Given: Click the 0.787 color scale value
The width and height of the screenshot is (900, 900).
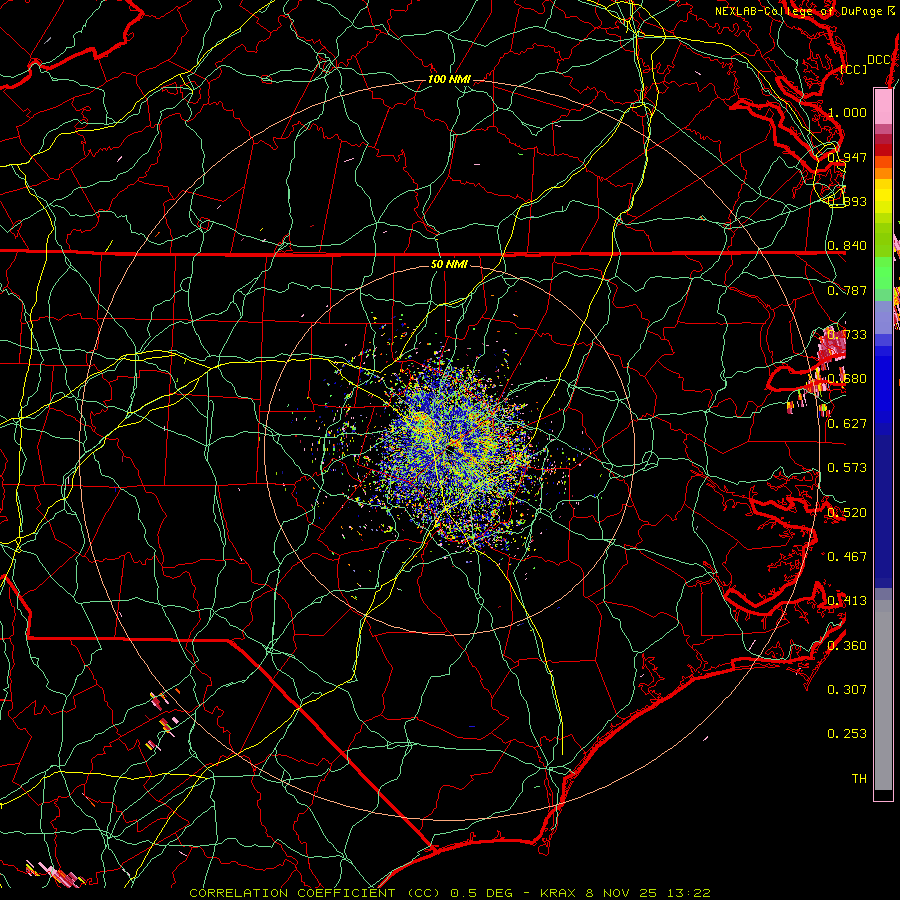Looking at the screenshot, I should pos(847,290).
